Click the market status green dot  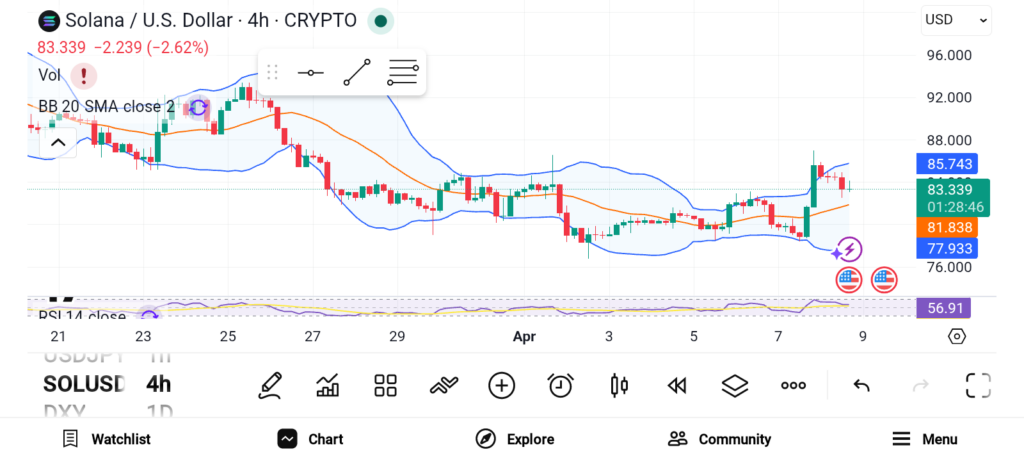click(x=380, y=20)
